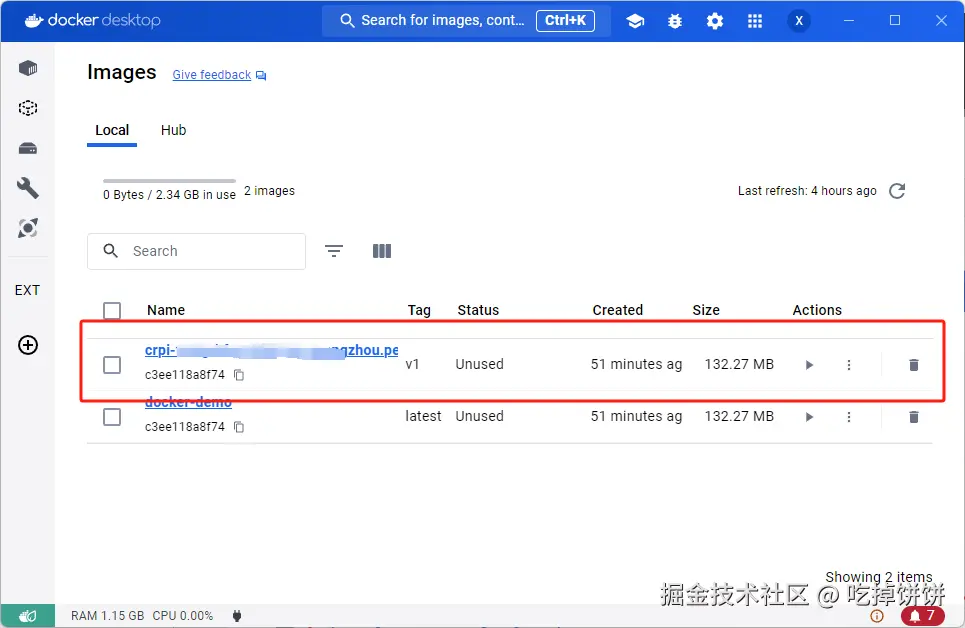The image size is (965, 628).
Task: Open the Settings gear icon
Action: (x=715, y=21)
